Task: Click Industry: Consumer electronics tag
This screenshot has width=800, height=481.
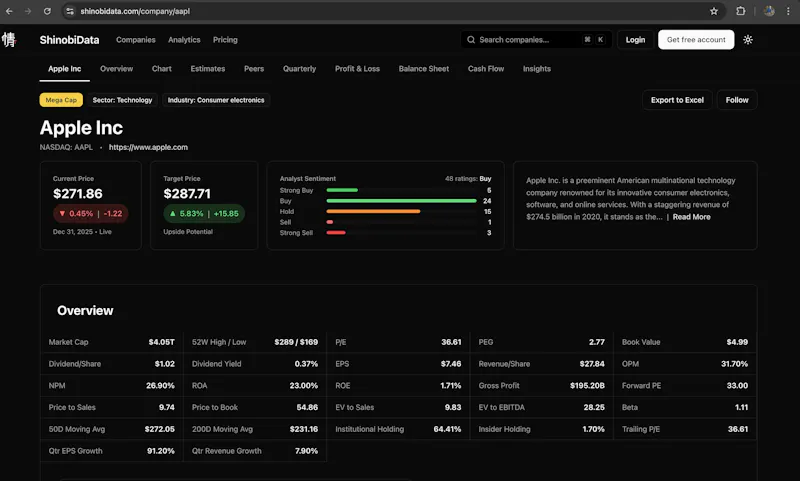Action: pos(216,100)
